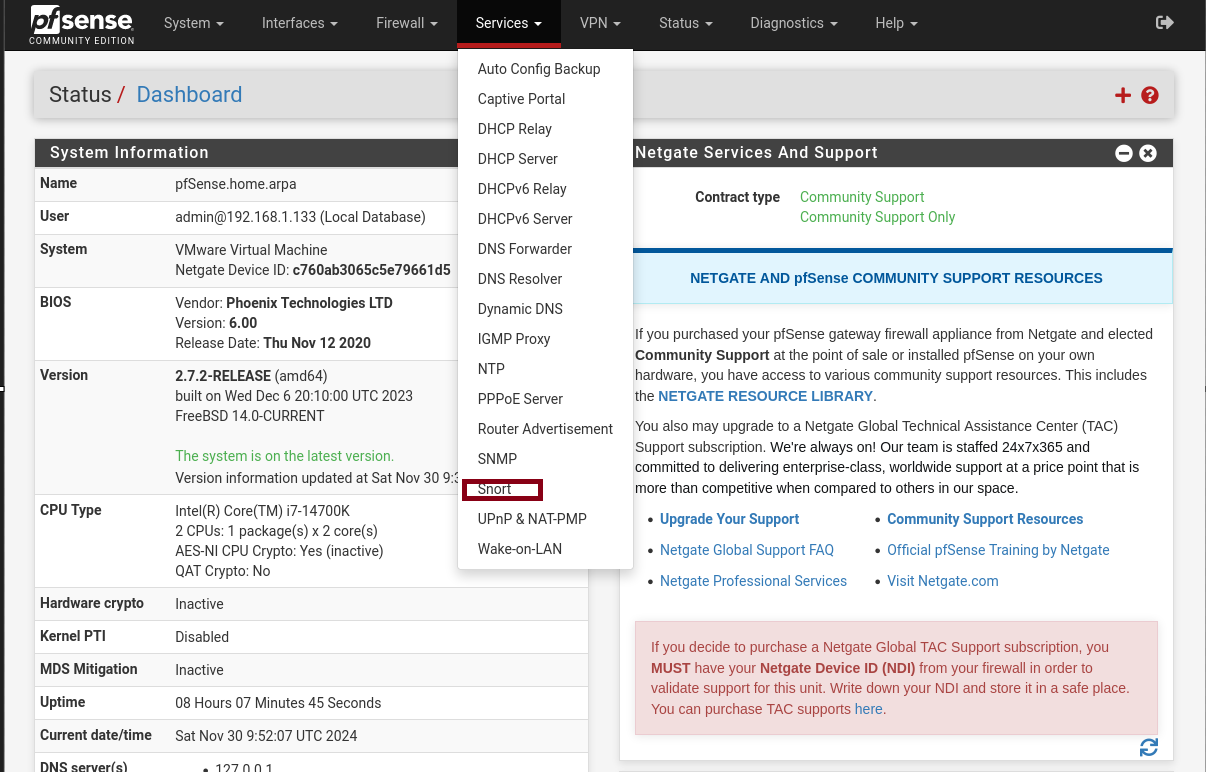Click the Dashboard breadcrumb link
The image size is (1206, 772).
[189, 95]
